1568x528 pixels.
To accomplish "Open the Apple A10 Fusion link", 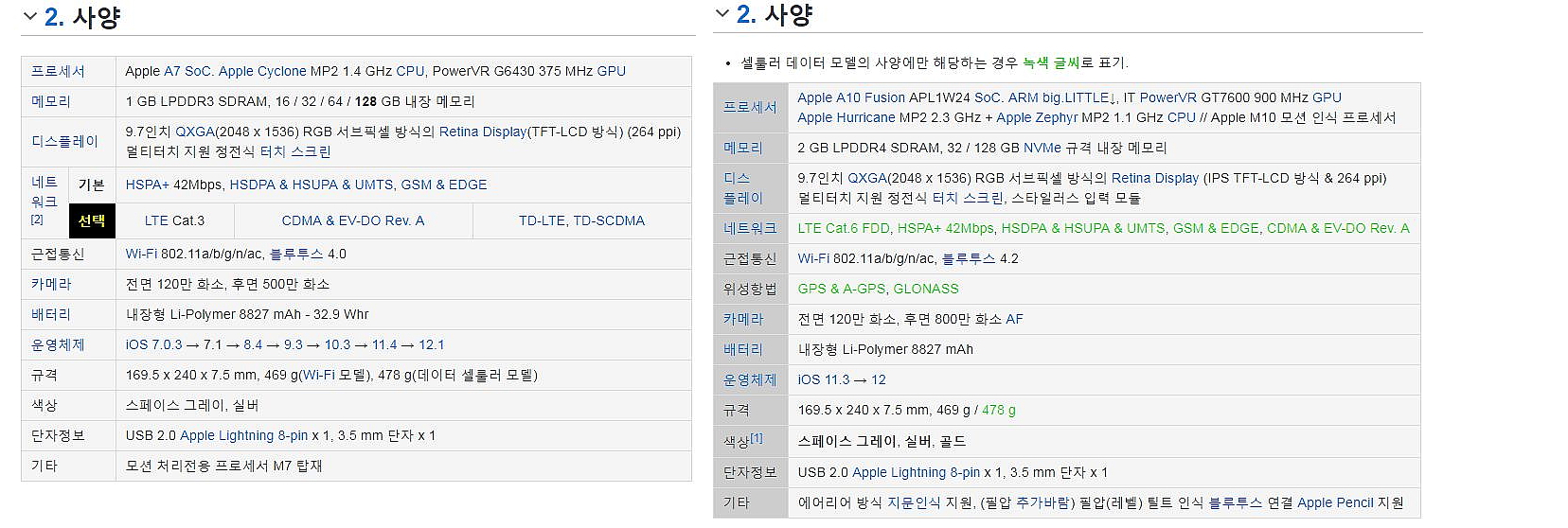I will tap(851, 97).
